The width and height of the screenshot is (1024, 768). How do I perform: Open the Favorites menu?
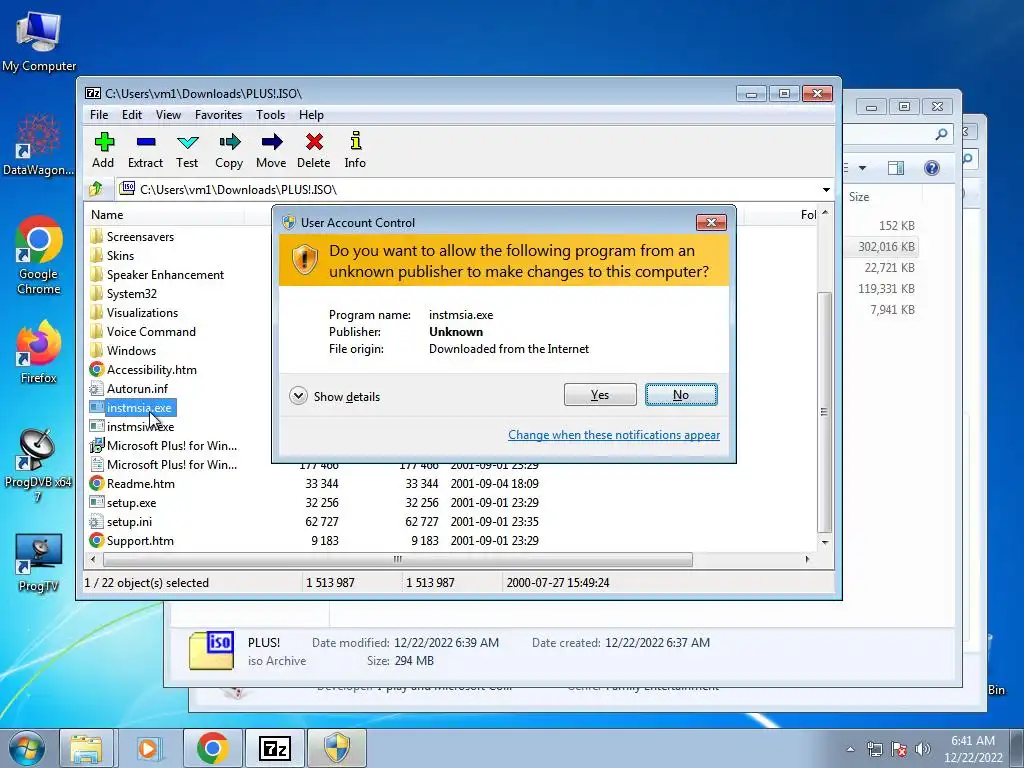(218, 115)
